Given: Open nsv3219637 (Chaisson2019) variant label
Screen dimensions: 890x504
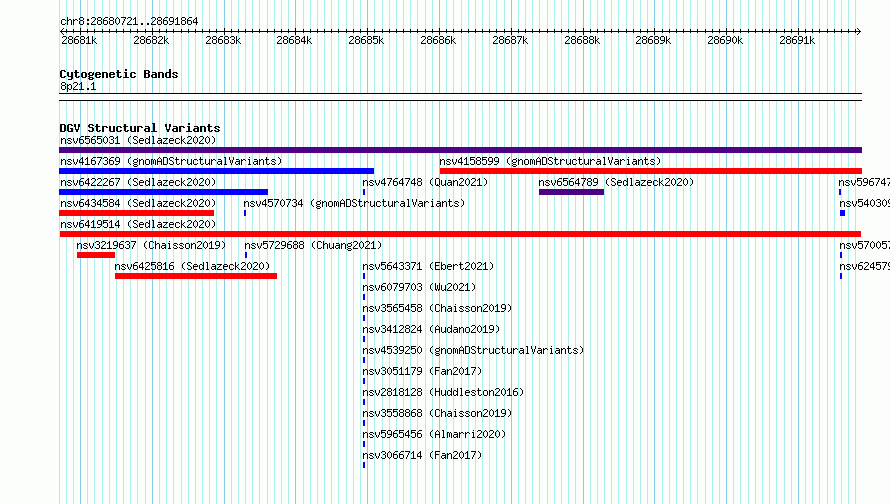Looking at the screenshot, I should pyautogui.click(x=151, y=245).
